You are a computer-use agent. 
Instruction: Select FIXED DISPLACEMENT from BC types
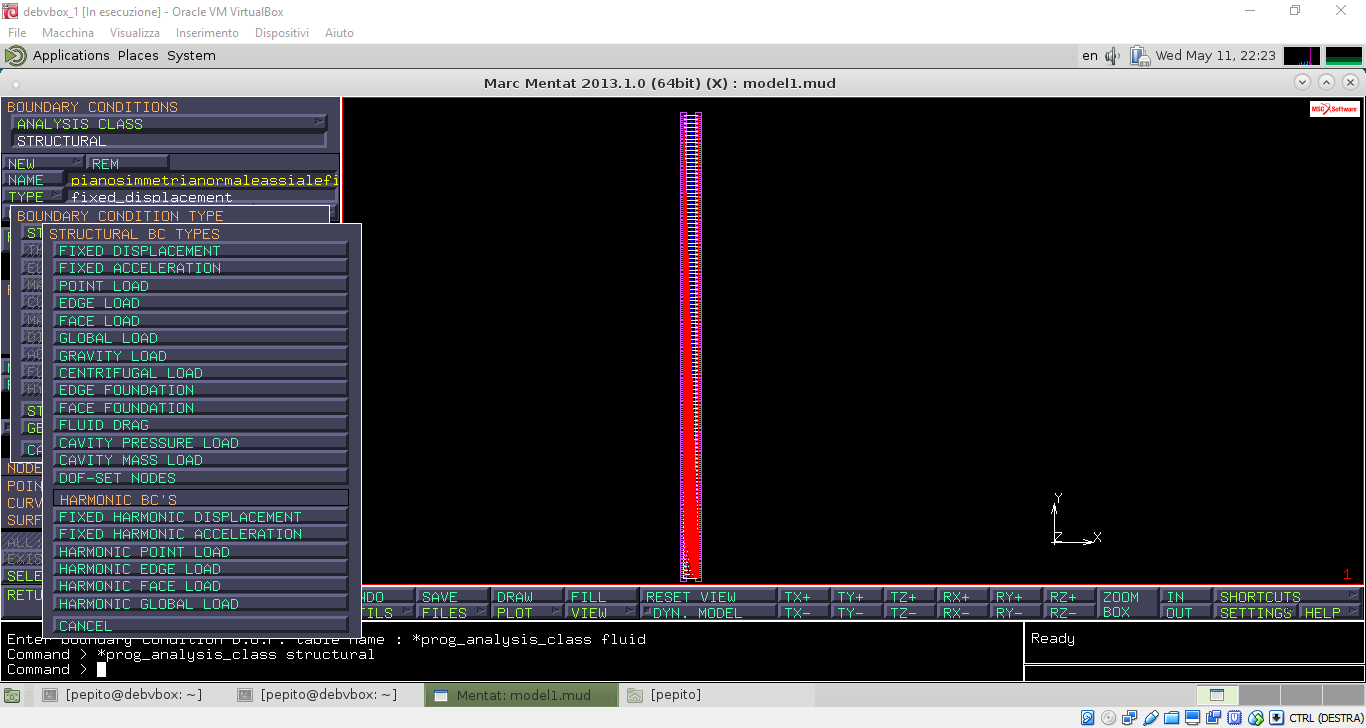(x=200, y=251)
